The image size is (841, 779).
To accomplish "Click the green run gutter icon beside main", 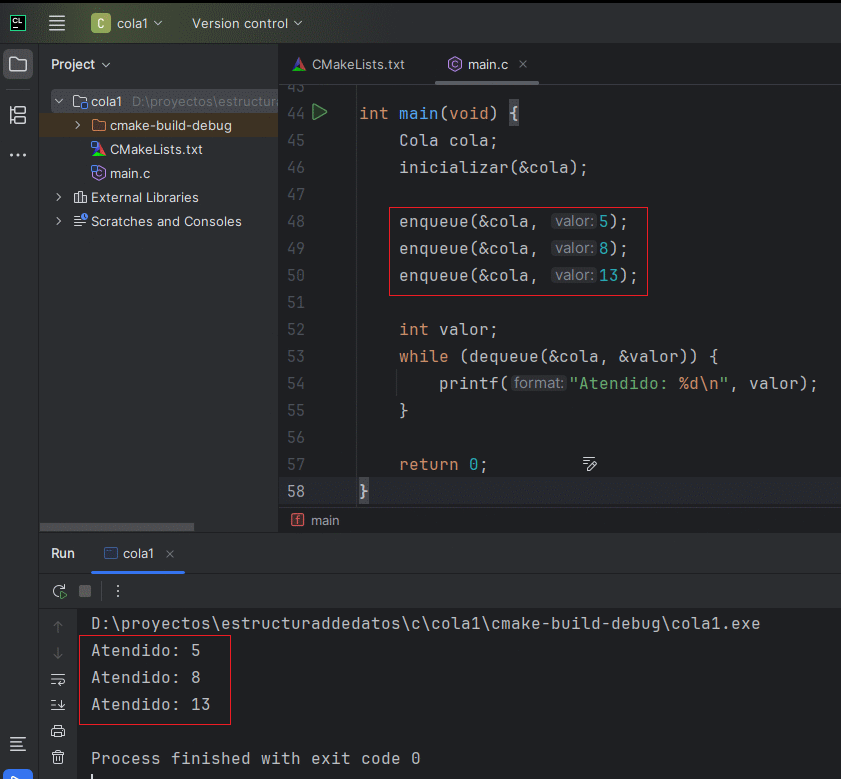I will tap(319, 112).
